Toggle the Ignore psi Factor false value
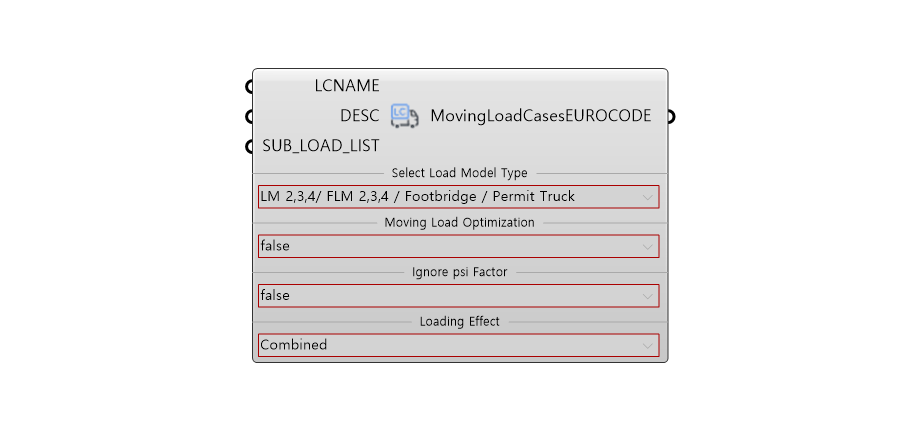This screenshot has height=421, width=921. click(x=458, y=295)
